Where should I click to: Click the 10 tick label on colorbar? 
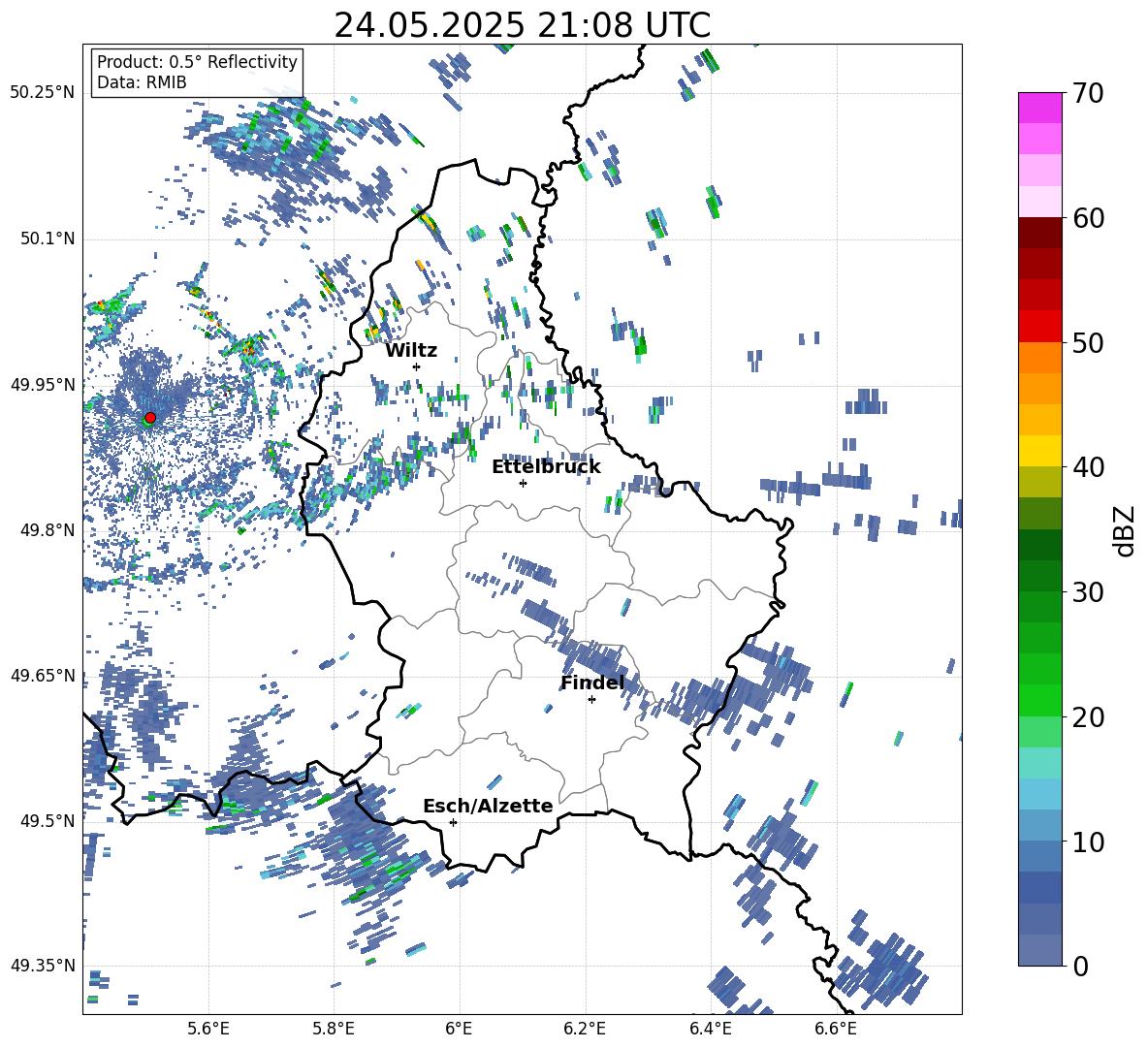pos(1088,842)
